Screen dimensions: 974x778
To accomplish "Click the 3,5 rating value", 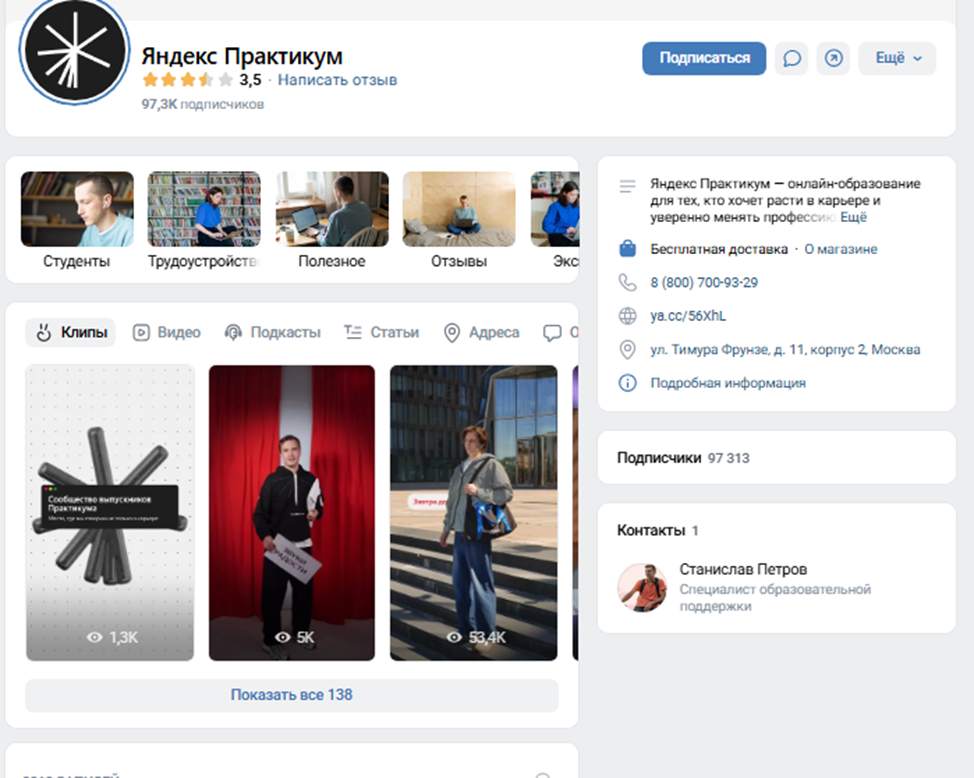I will (x=250, y=80).
